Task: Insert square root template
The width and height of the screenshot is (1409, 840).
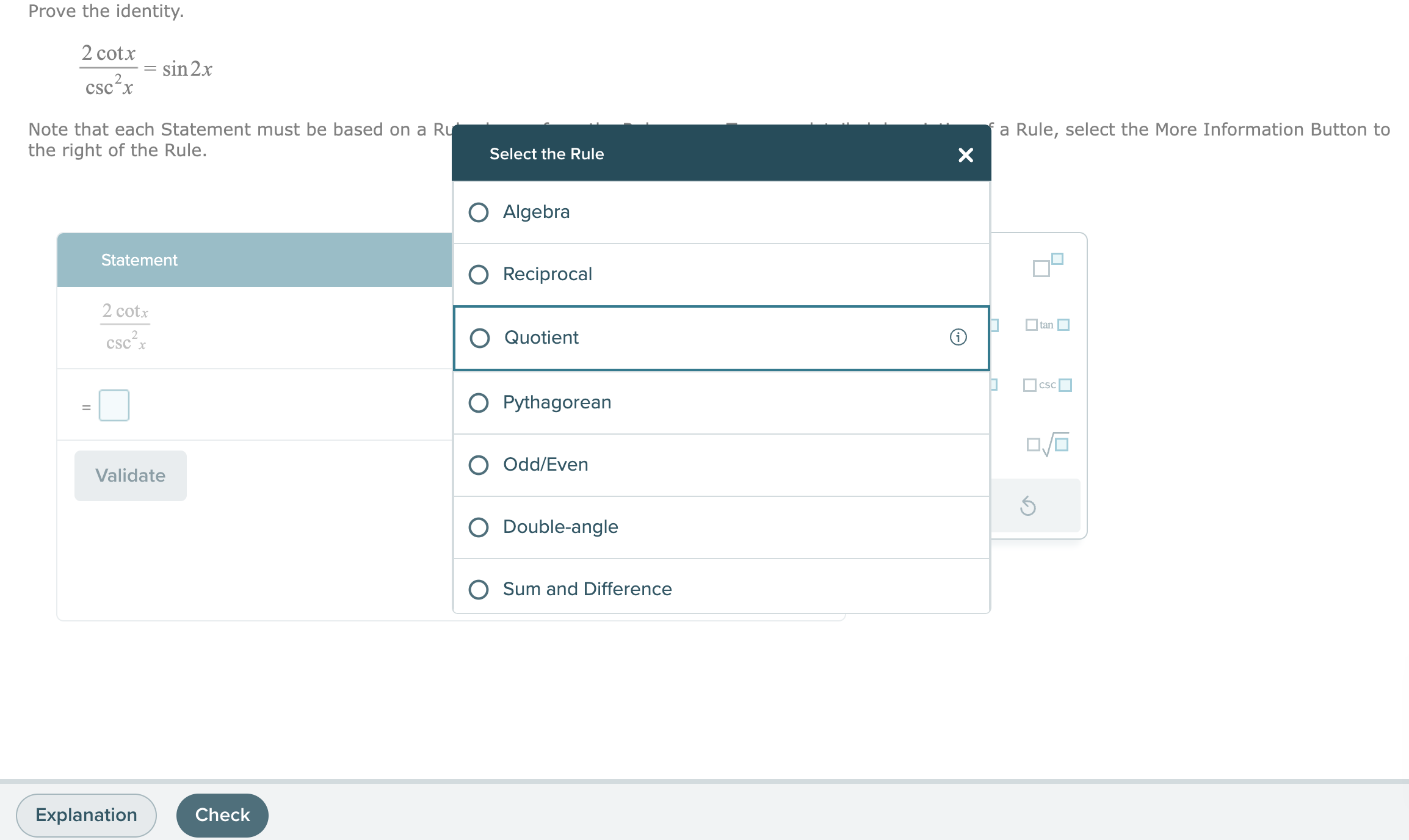Action: pos(1048,444)
